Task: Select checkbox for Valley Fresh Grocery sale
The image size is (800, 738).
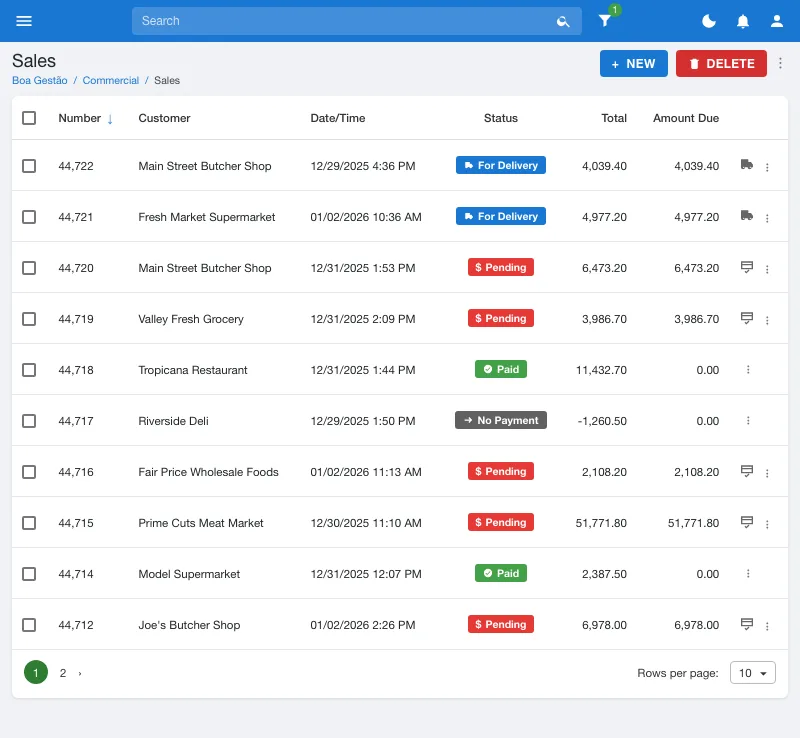Action: tap(29, 319)
